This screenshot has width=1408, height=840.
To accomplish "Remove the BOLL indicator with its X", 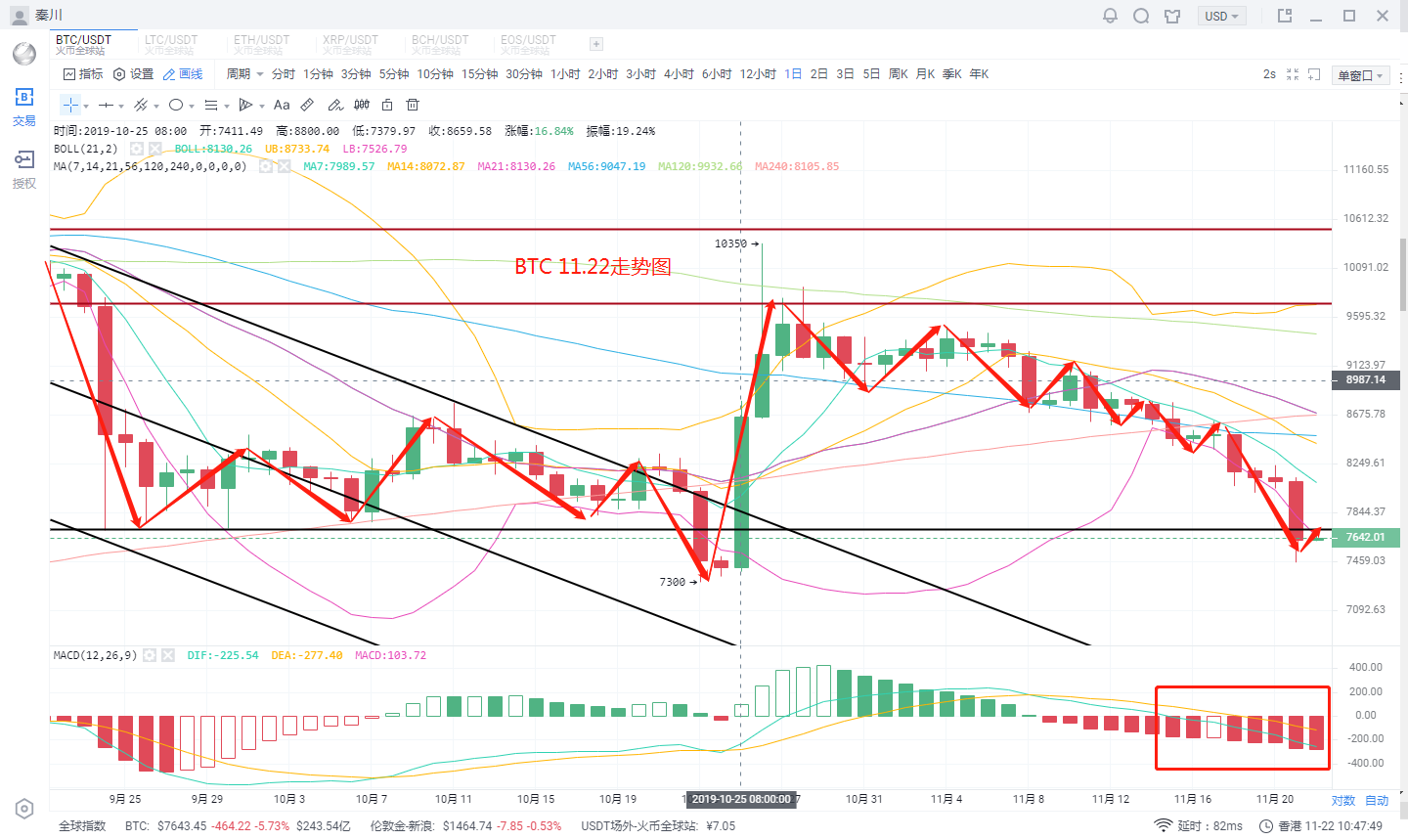I will tap(154, 149).
